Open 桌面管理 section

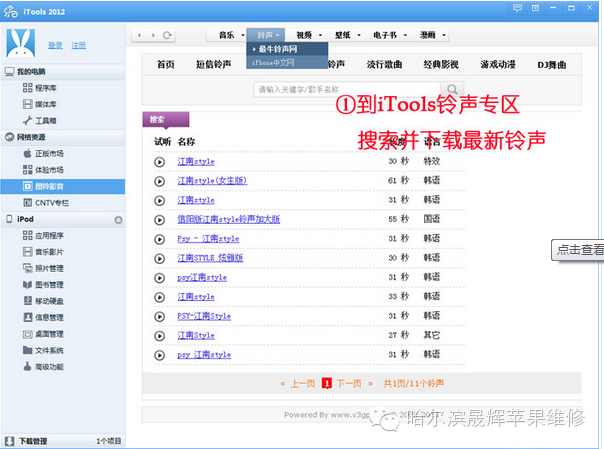(x=44, y=334)
